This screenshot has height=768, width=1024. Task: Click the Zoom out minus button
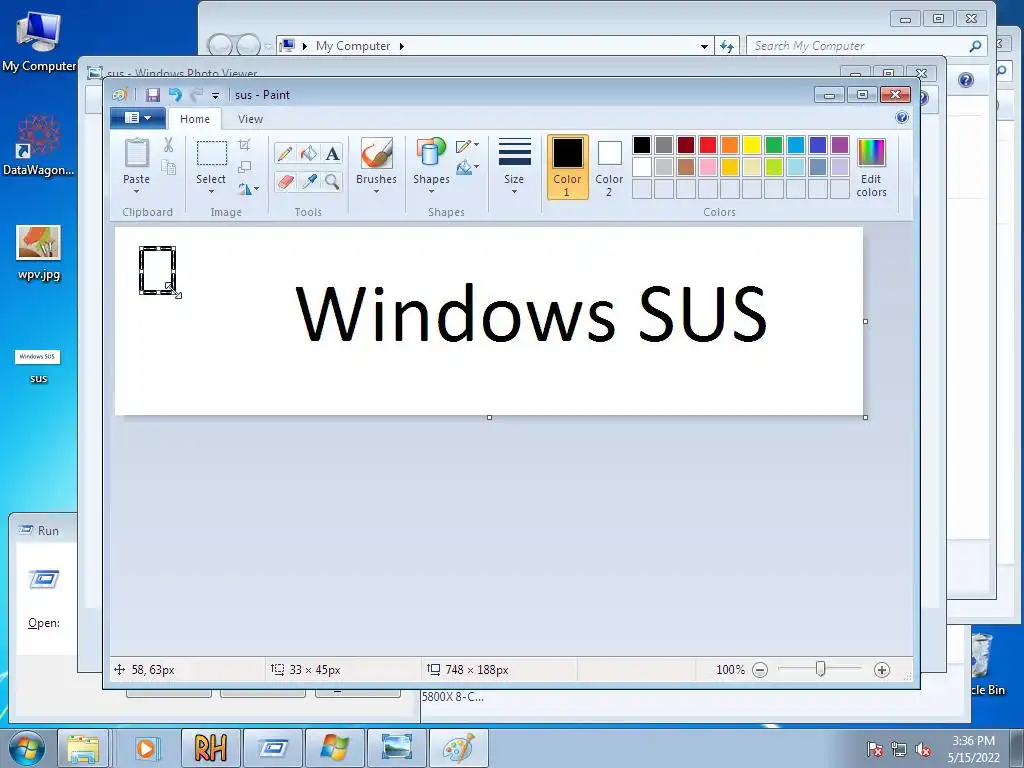[760, 670]
